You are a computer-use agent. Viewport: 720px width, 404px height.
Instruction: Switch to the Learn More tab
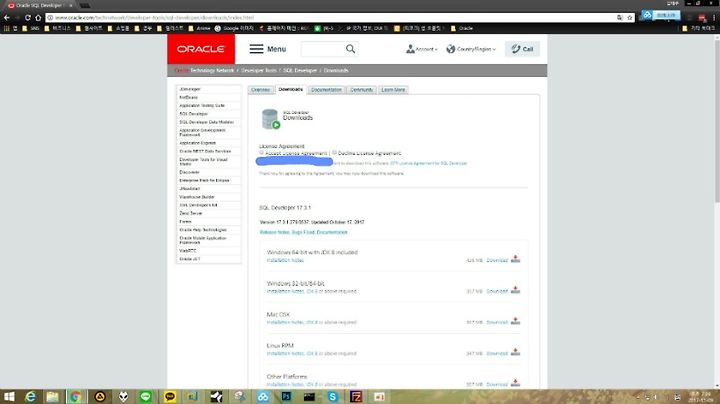pos(393,90)
